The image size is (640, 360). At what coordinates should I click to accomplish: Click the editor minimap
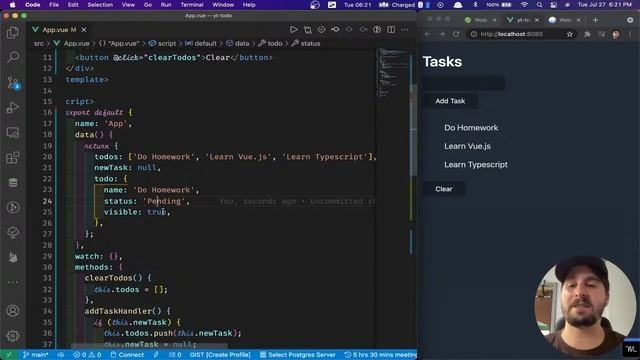[x=392, y=73]
